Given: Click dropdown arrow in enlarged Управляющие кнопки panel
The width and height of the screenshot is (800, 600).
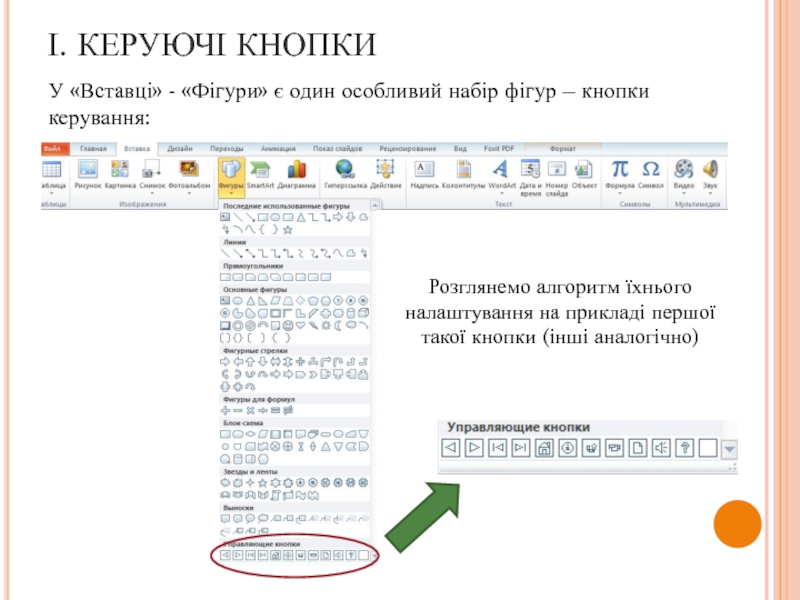Looking at the screenshot, I should tap(730, 448).
